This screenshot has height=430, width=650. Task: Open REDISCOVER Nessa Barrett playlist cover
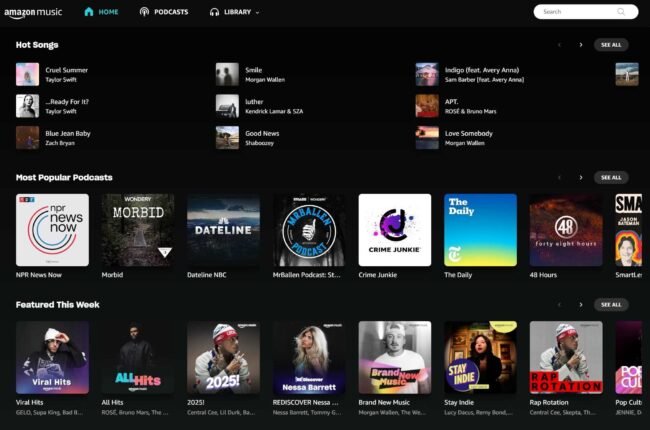point(309,357)
